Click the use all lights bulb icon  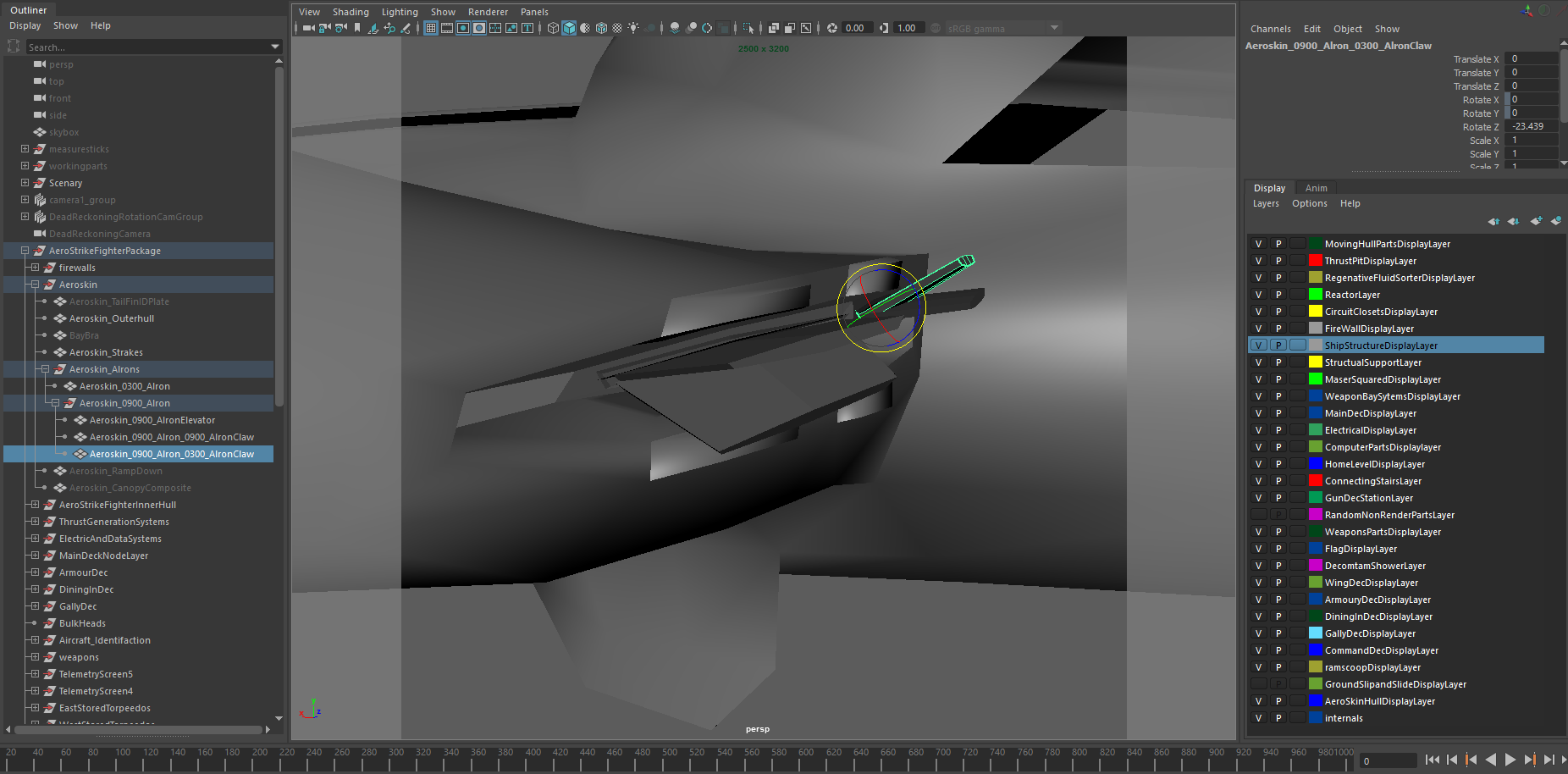pyautogui.click(x=633, y=28)
